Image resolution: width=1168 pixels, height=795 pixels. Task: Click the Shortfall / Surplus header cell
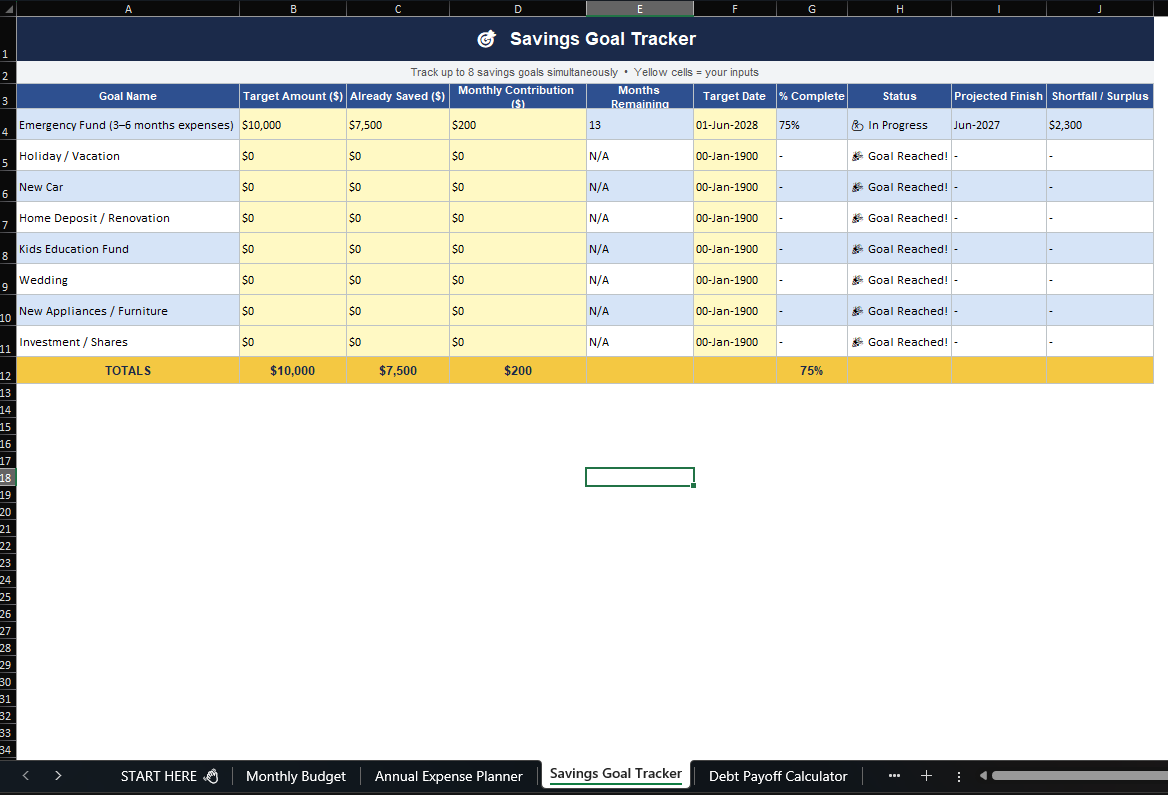[x=1099, y=96]
